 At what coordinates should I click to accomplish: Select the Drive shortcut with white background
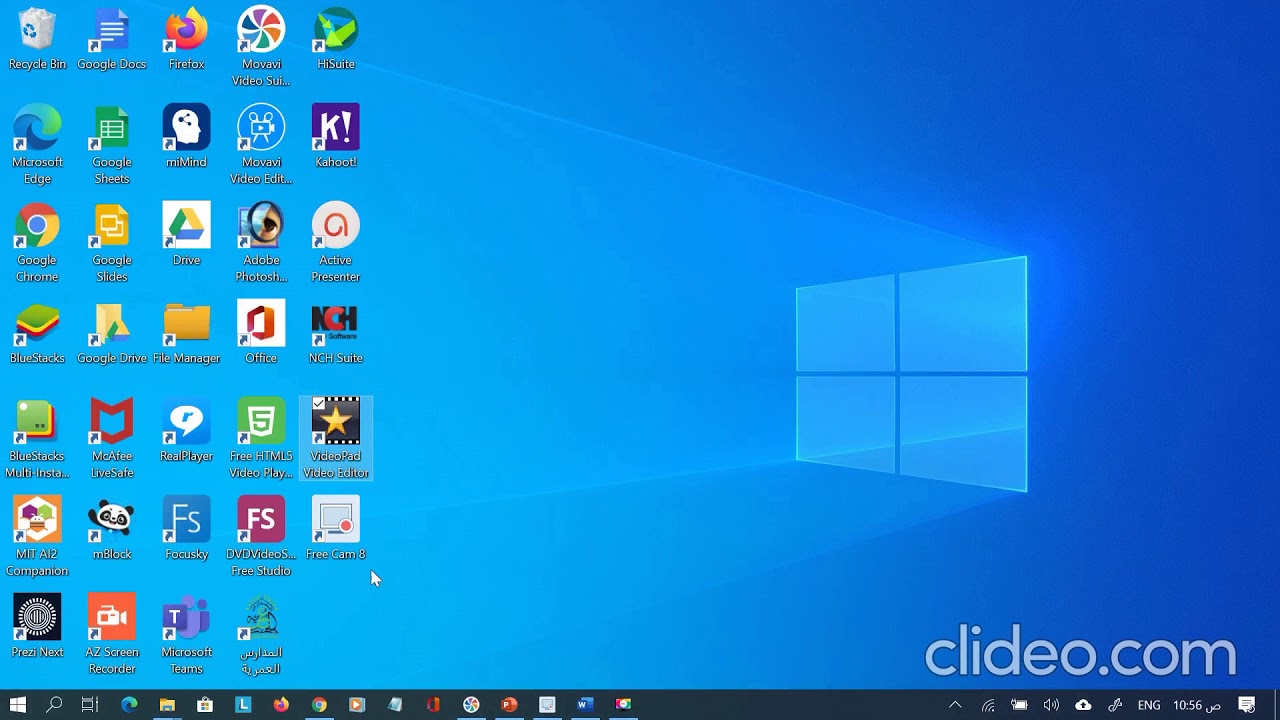pyautogui.click(x=186, y=235)
